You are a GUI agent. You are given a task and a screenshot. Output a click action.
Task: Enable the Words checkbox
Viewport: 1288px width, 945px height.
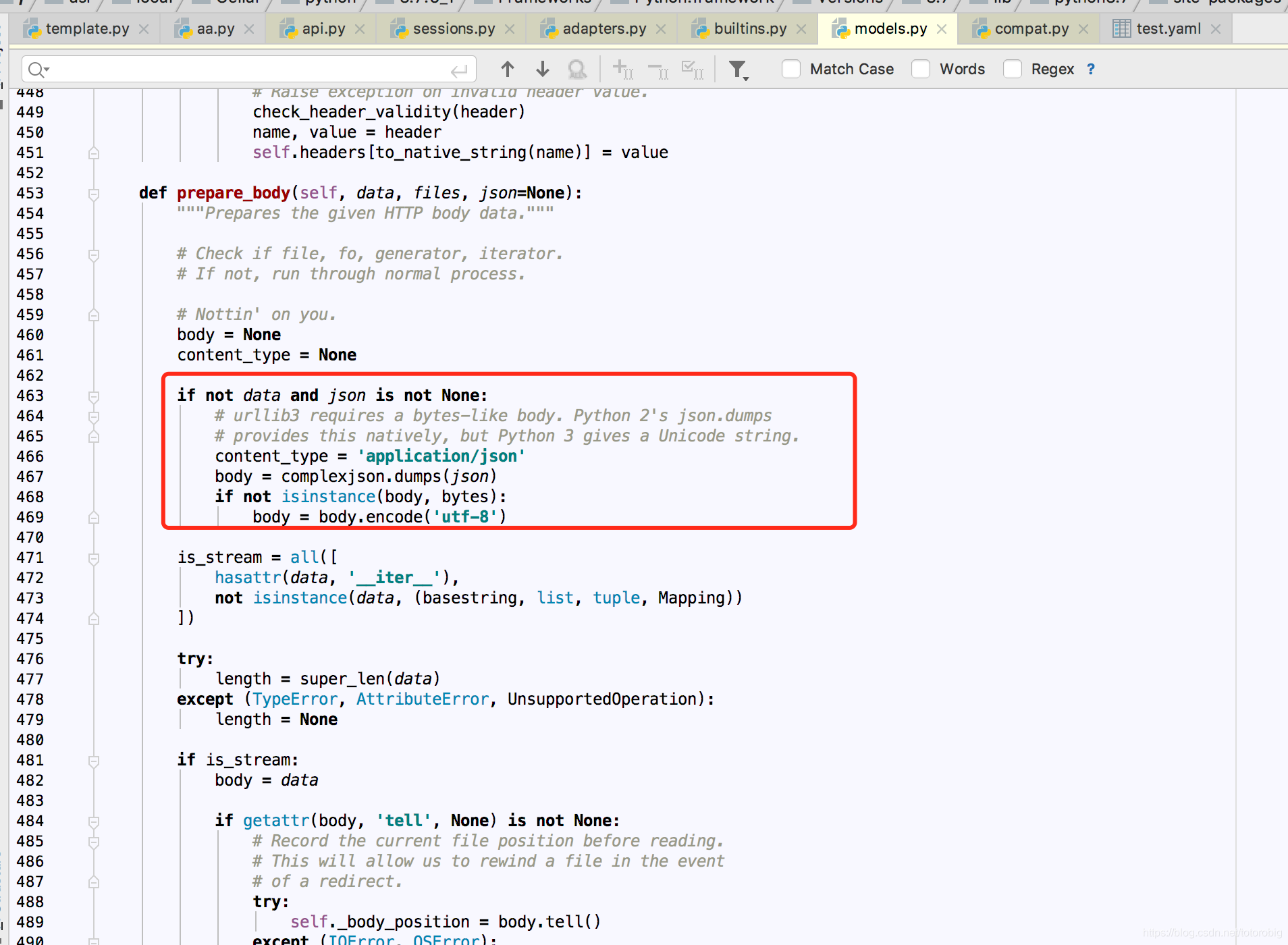[921, 69]
